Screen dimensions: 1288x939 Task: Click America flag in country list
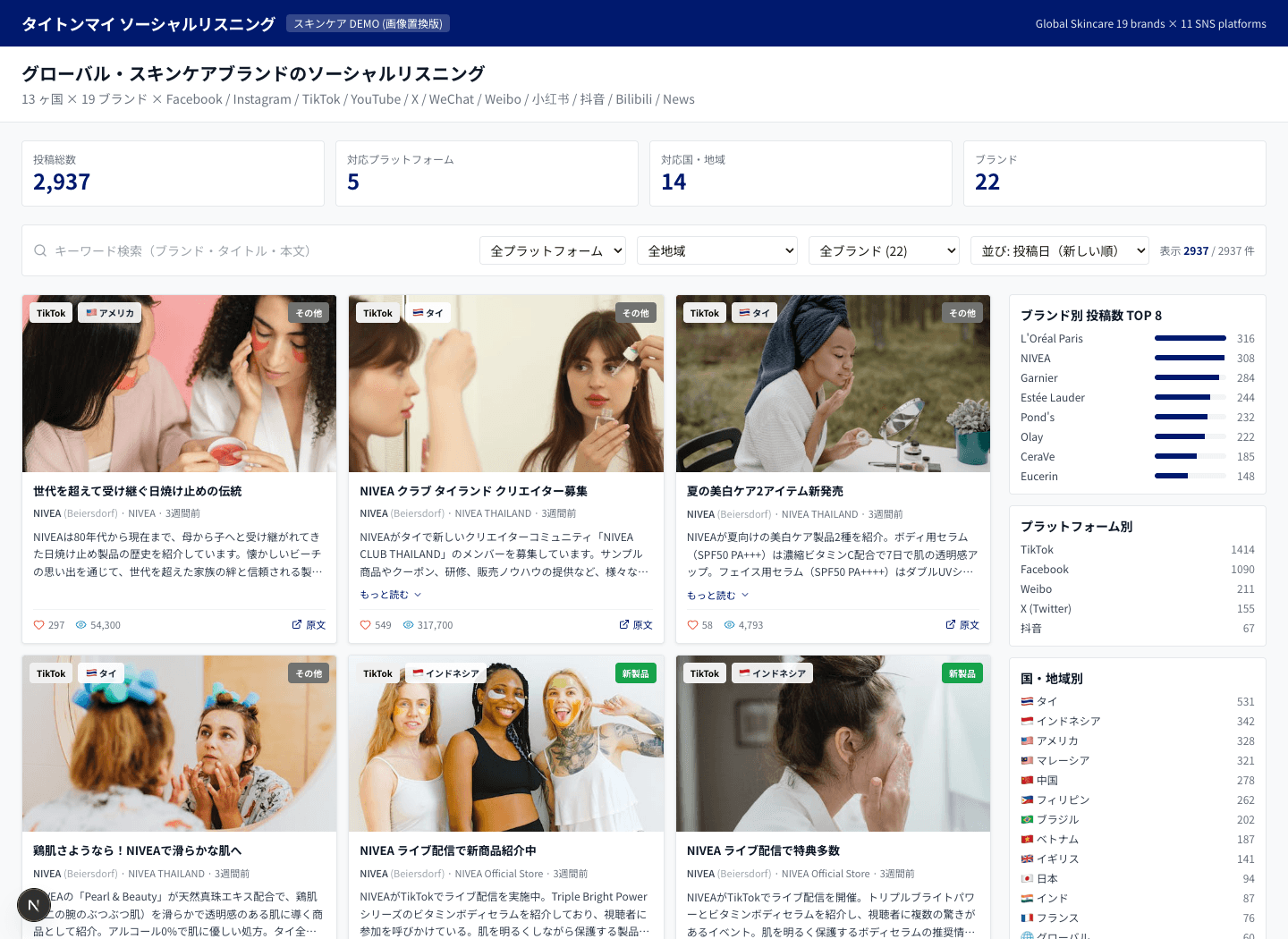tap(1027, 741)
